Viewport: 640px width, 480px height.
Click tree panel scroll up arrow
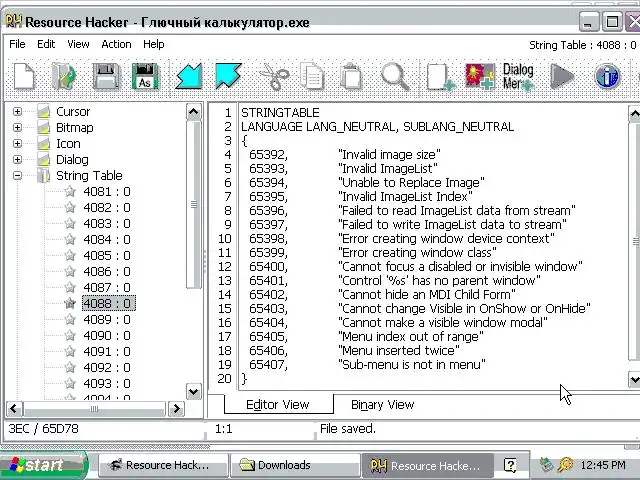coord(193,112)
